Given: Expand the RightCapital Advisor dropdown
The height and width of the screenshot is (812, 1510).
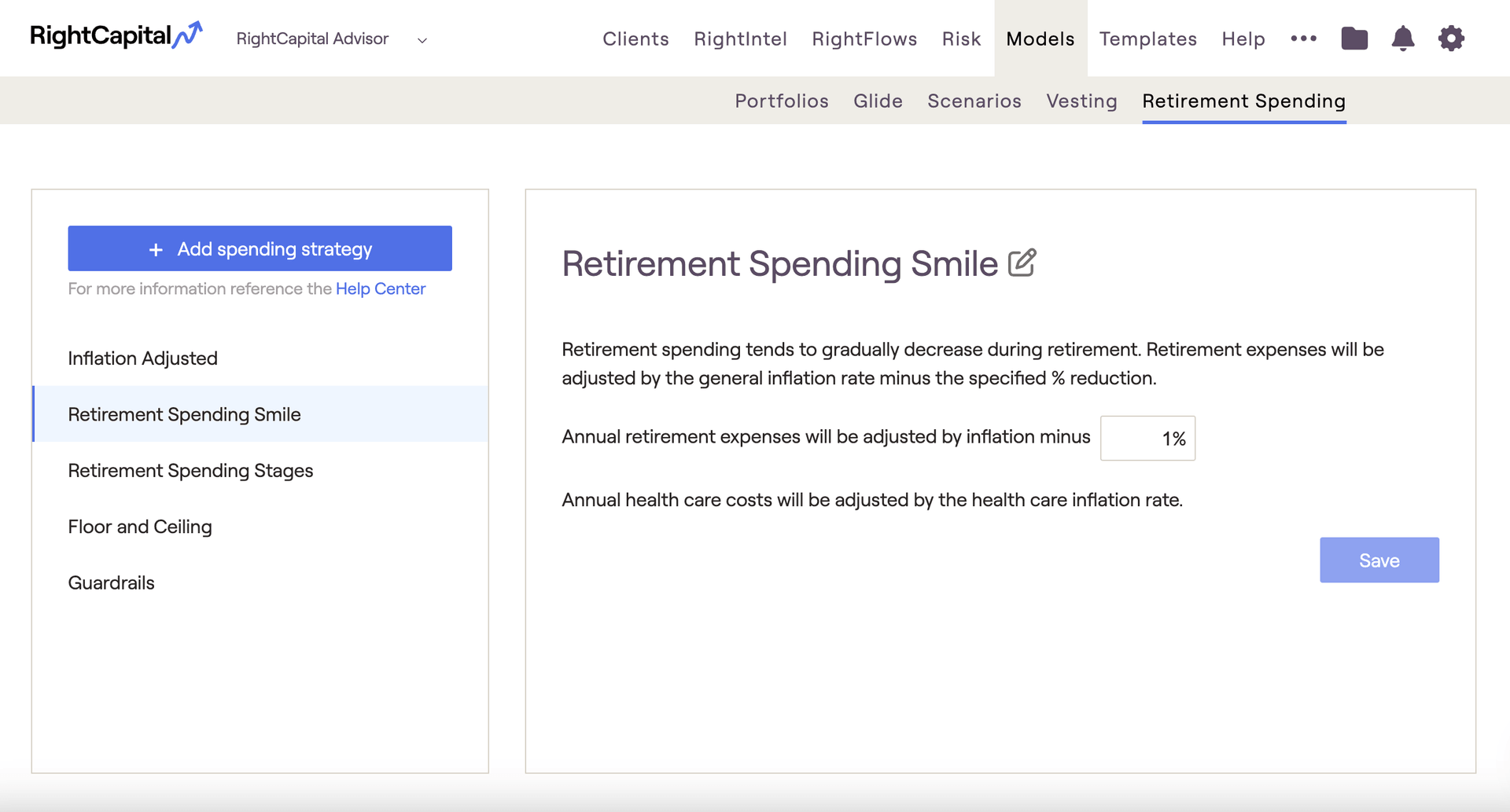Looking at the screenshot, I should 422,40.
